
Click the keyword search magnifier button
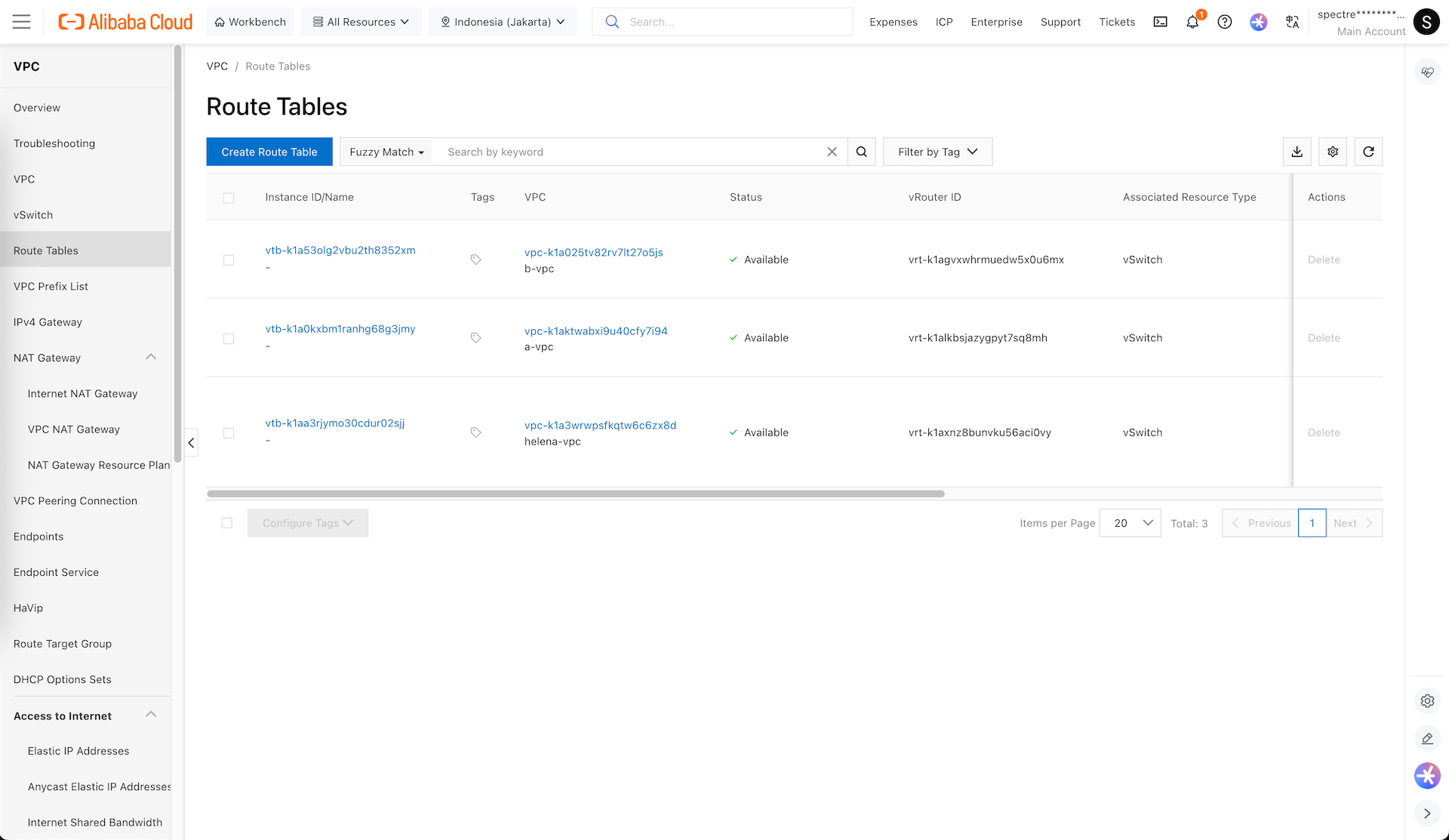click(861, 152)
